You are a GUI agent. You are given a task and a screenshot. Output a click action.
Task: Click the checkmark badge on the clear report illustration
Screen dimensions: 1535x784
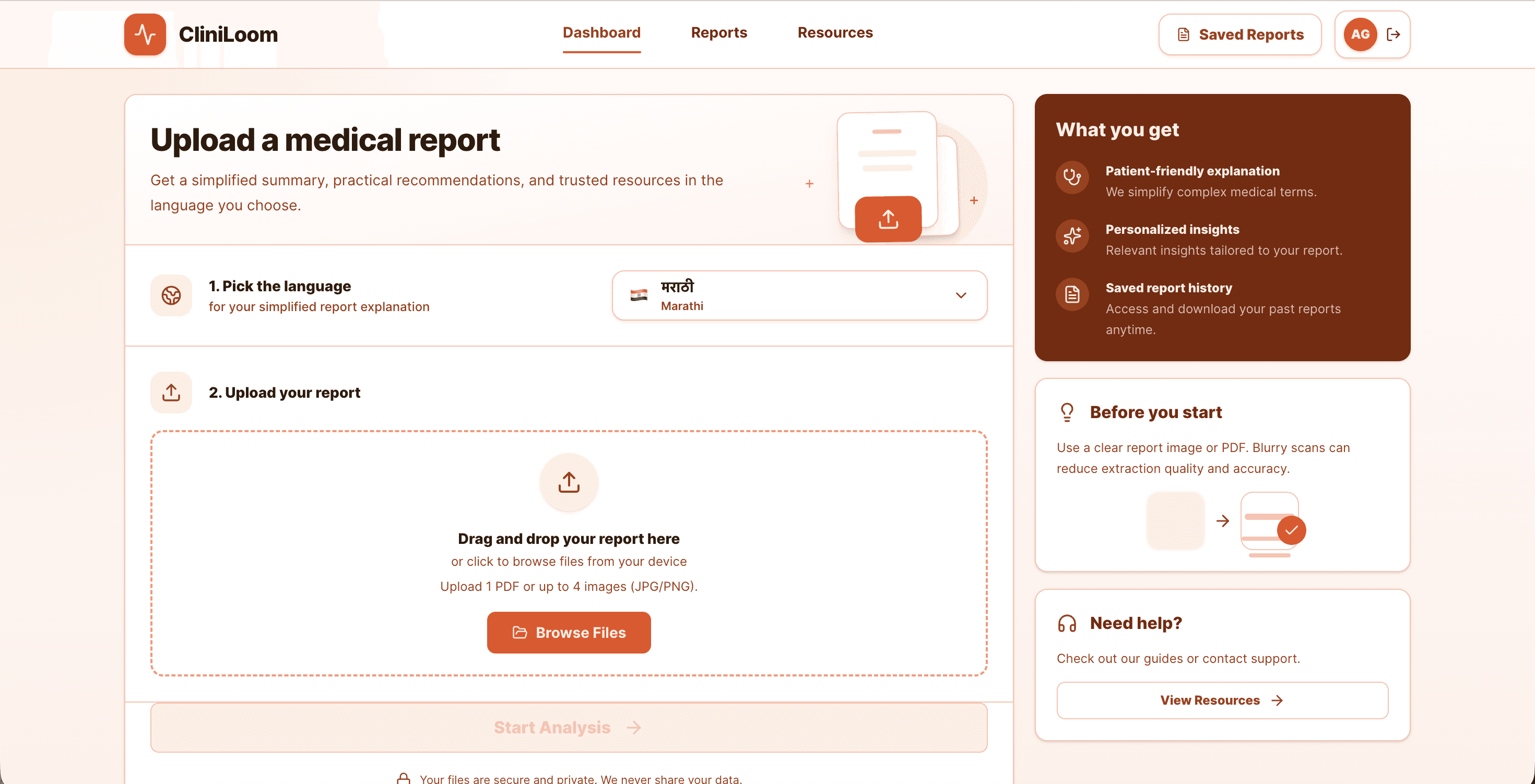click(1291, 530)
